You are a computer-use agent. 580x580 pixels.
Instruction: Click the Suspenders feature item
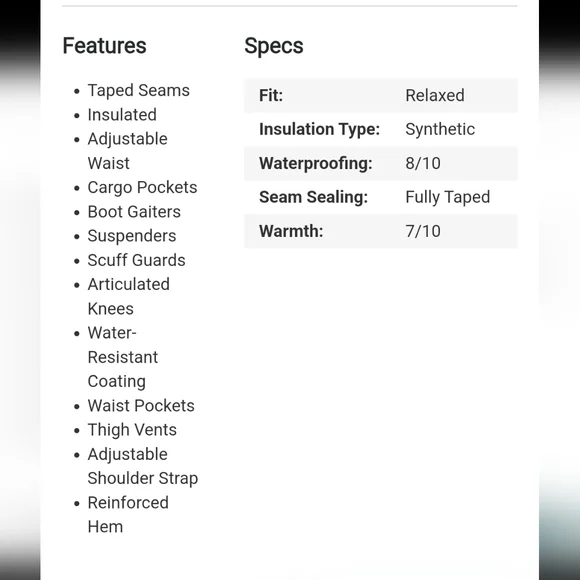point(132,236)
